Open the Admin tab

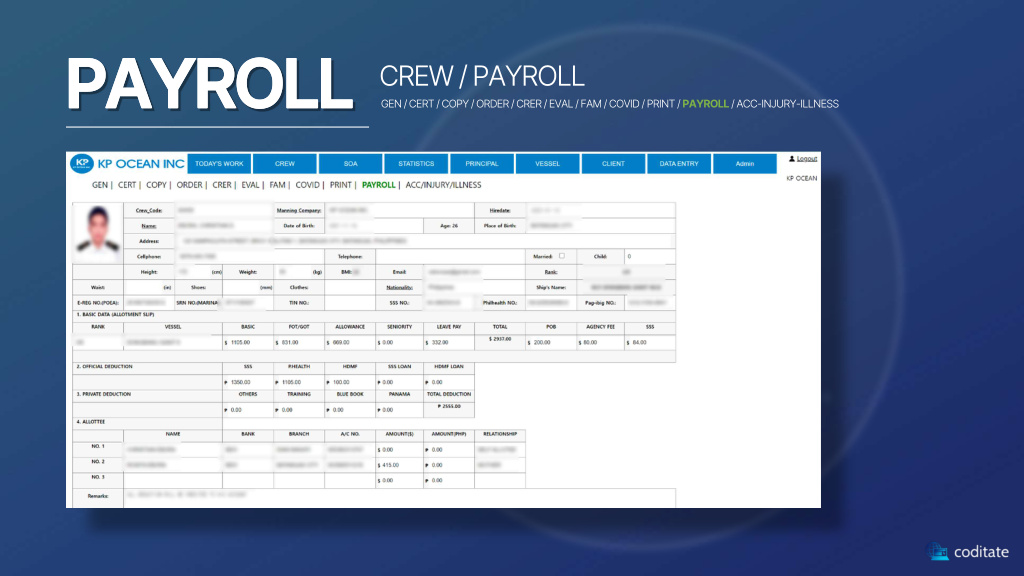[x=745, y=164]
